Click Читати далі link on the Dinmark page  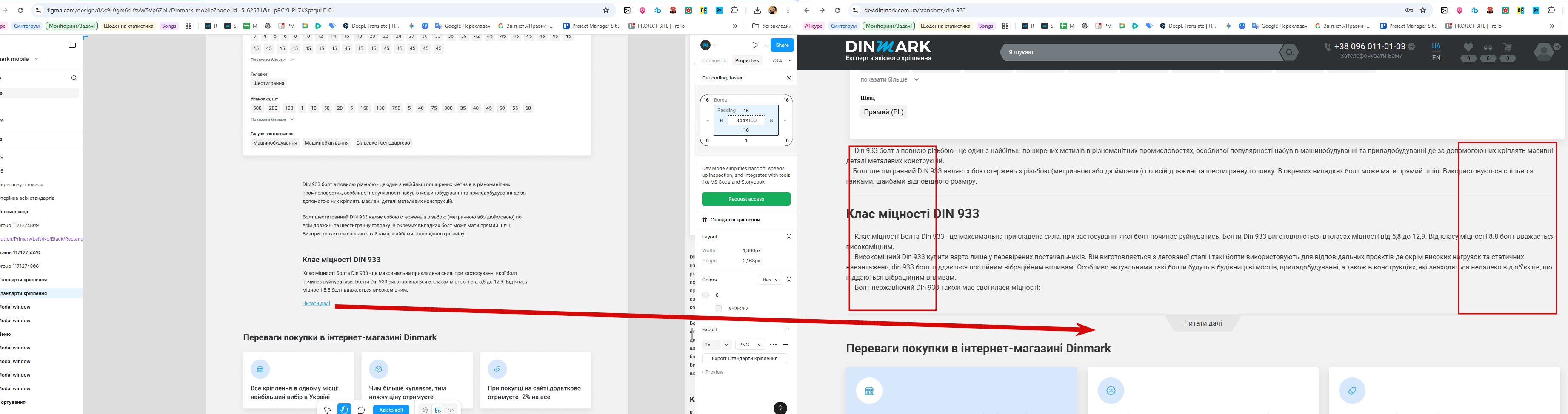(1203, 323)
